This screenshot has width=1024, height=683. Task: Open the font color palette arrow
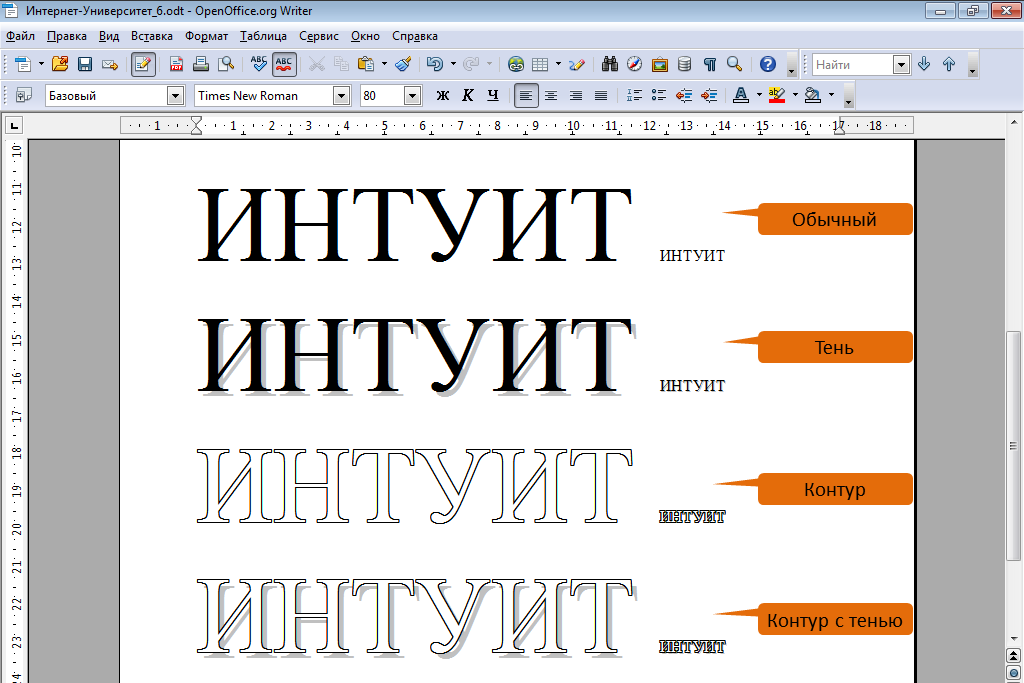[x=759, y=95]
